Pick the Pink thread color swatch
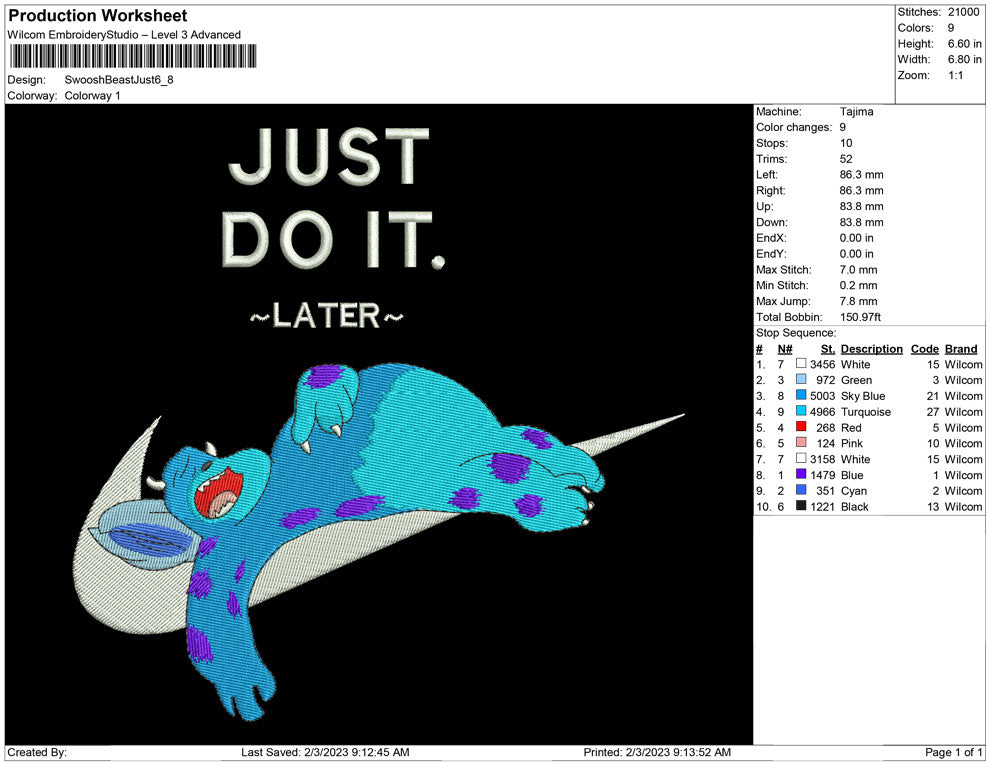The height and width of the screenshot is (762, 990). [x=801, y=443]
